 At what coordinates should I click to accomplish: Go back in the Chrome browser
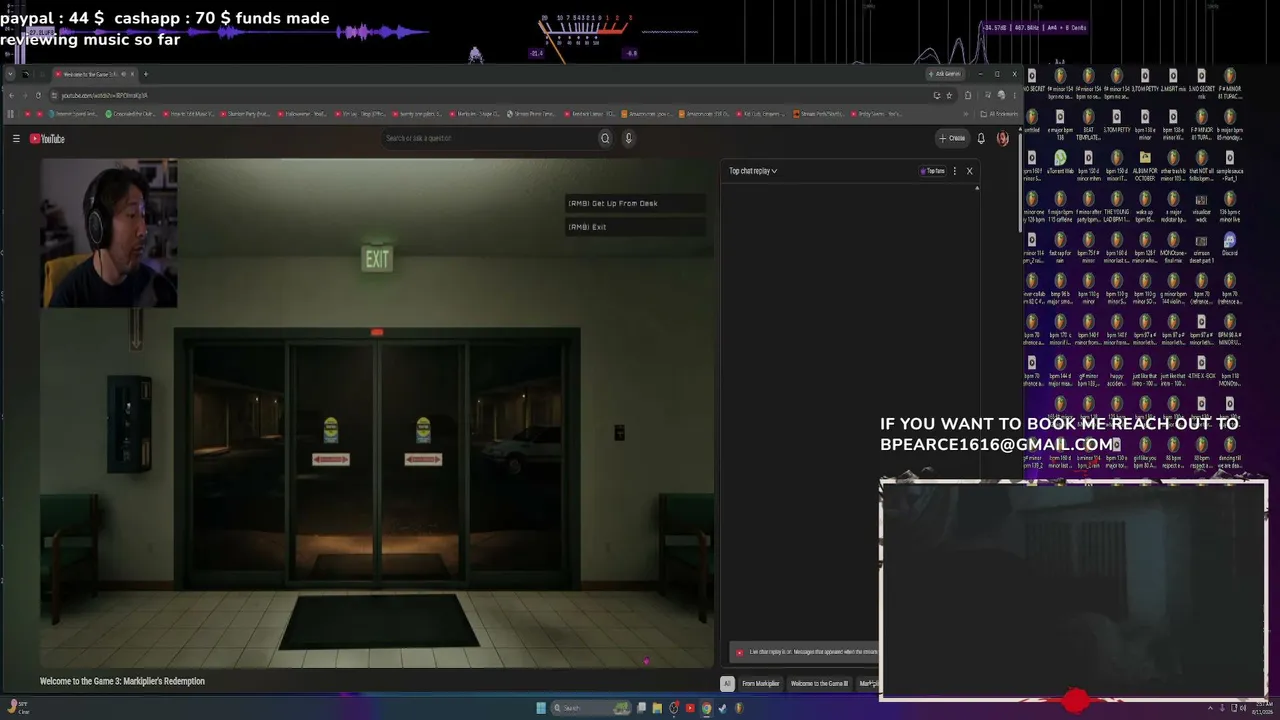point(11,95)
